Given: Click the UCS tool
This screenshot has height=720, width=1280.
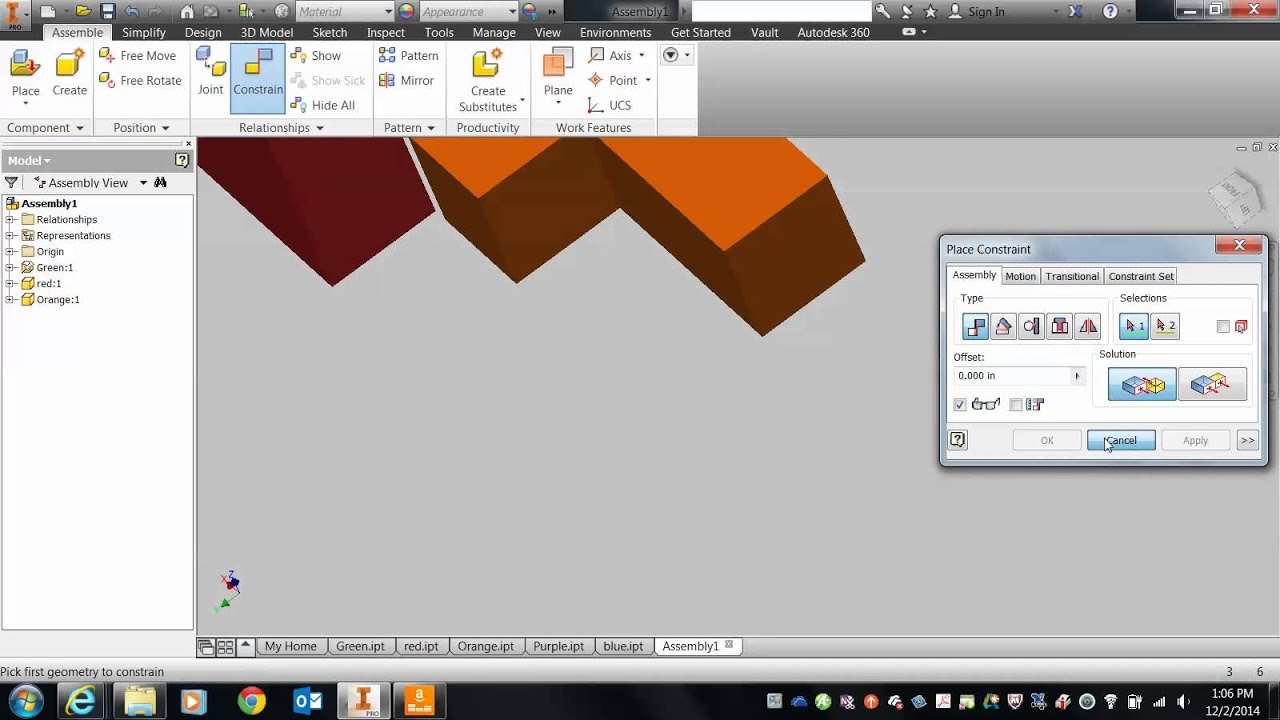Looking at the screenshot, I should pos(610,105).
